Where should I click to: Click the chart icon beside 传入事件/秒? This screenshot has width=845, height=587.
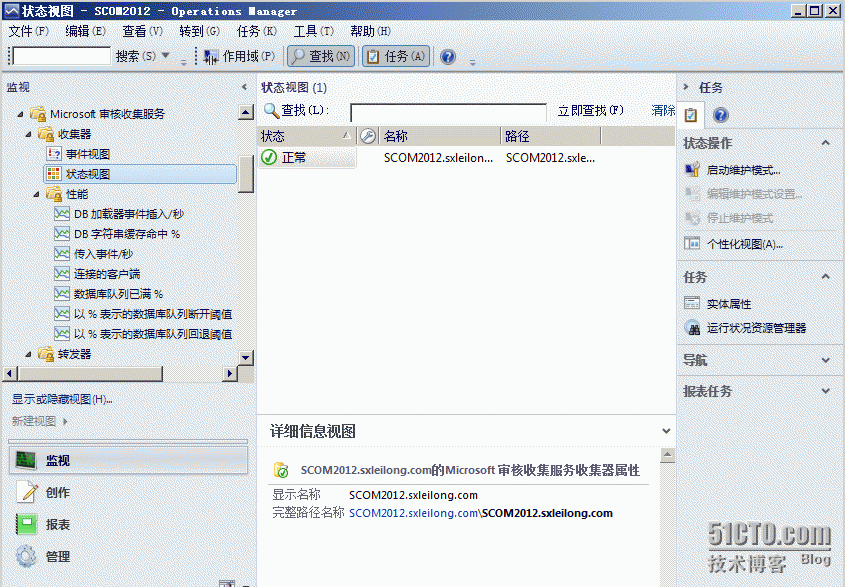point(62,254)
